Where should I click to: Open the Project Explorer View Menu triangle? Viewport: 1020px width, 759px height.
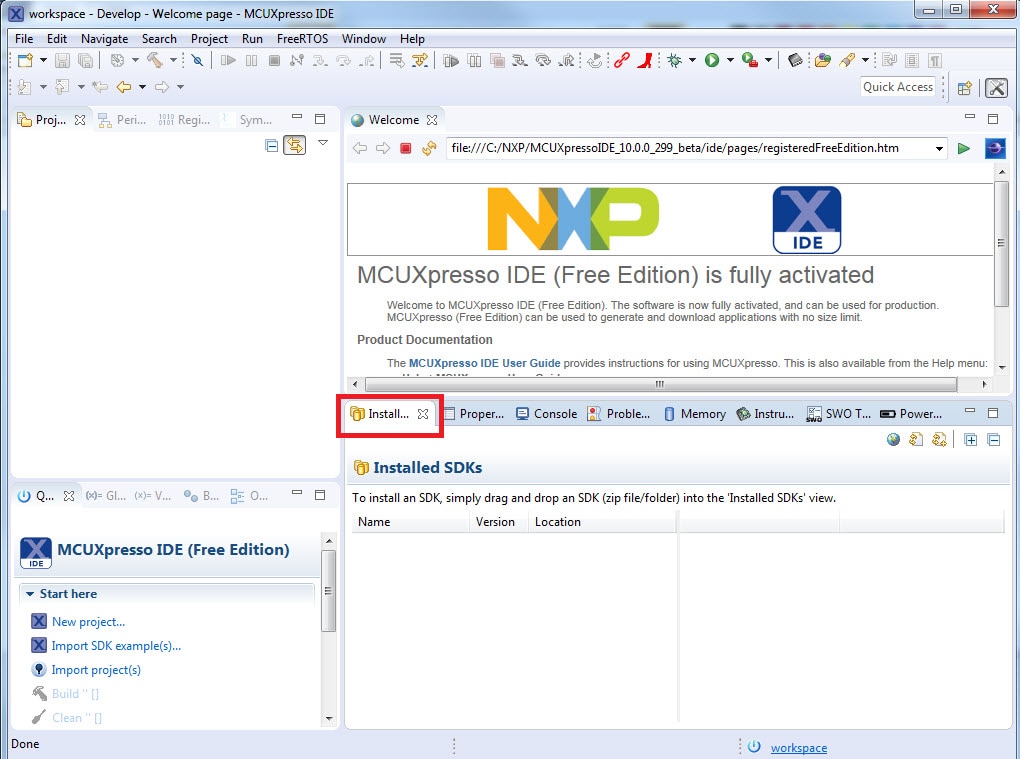pos(322,144)
